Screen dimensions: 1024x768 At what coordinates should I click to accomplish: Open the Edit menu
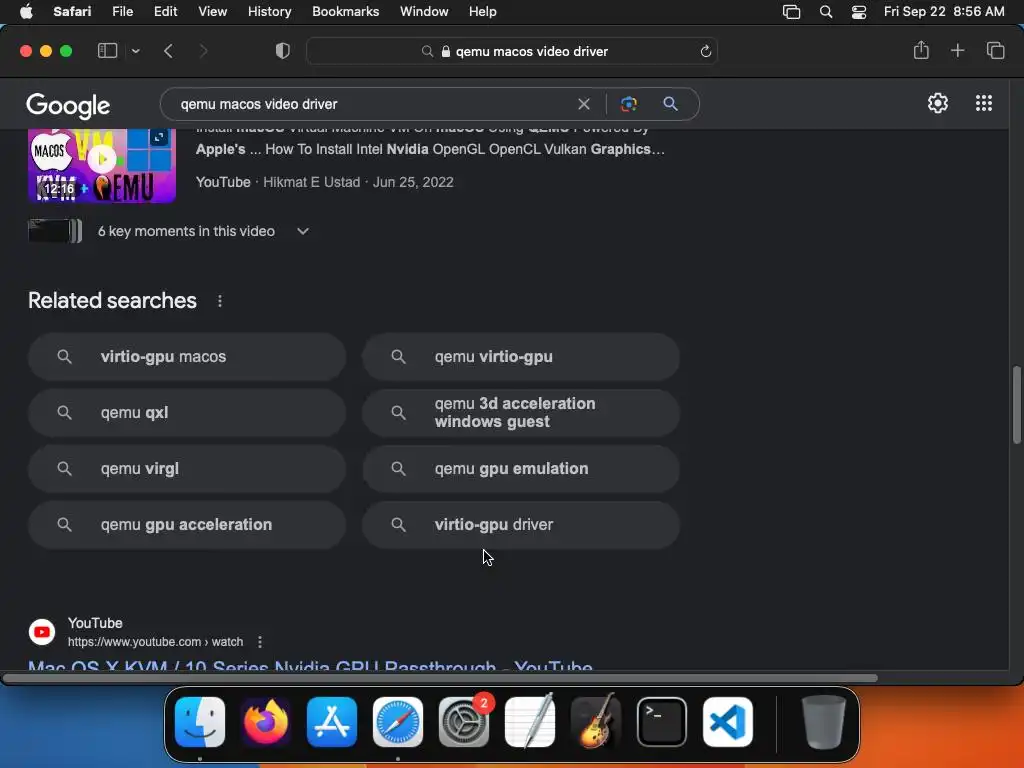[165, 12]
